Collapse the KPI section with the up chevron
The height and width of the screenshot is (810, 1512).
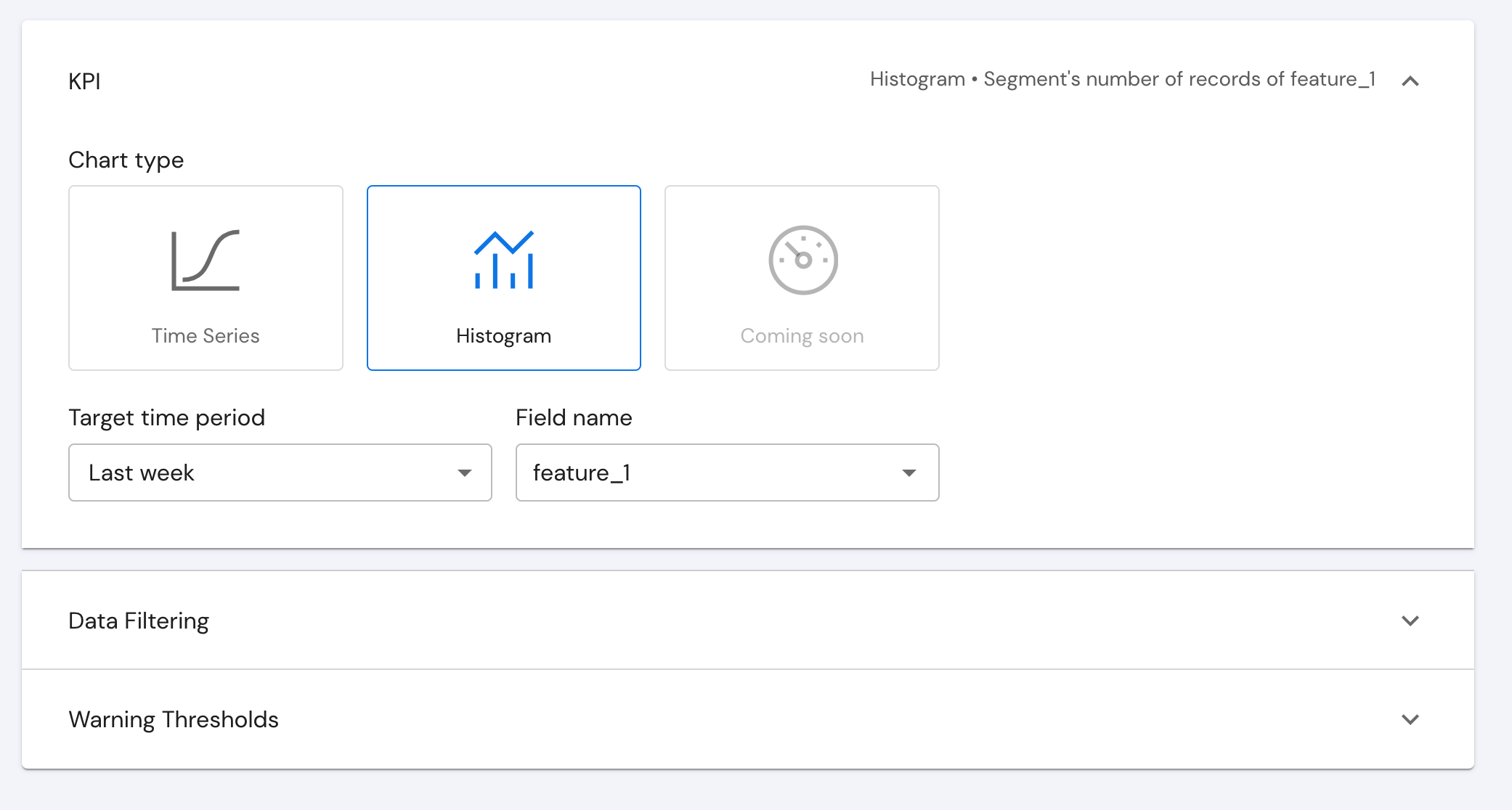tap(1410, 81)
